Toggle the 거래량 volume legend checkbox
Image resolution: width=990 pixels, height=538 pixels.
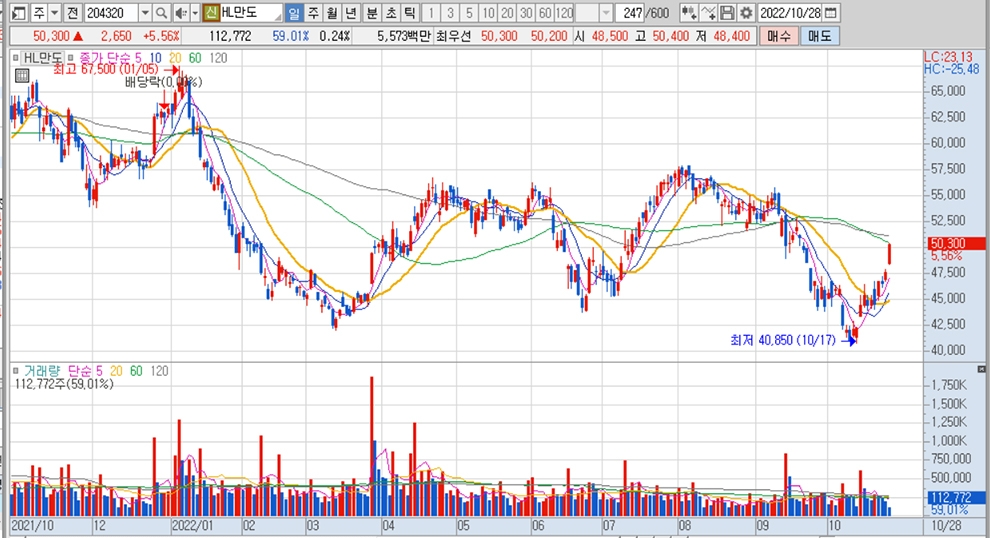click(17, 371)
